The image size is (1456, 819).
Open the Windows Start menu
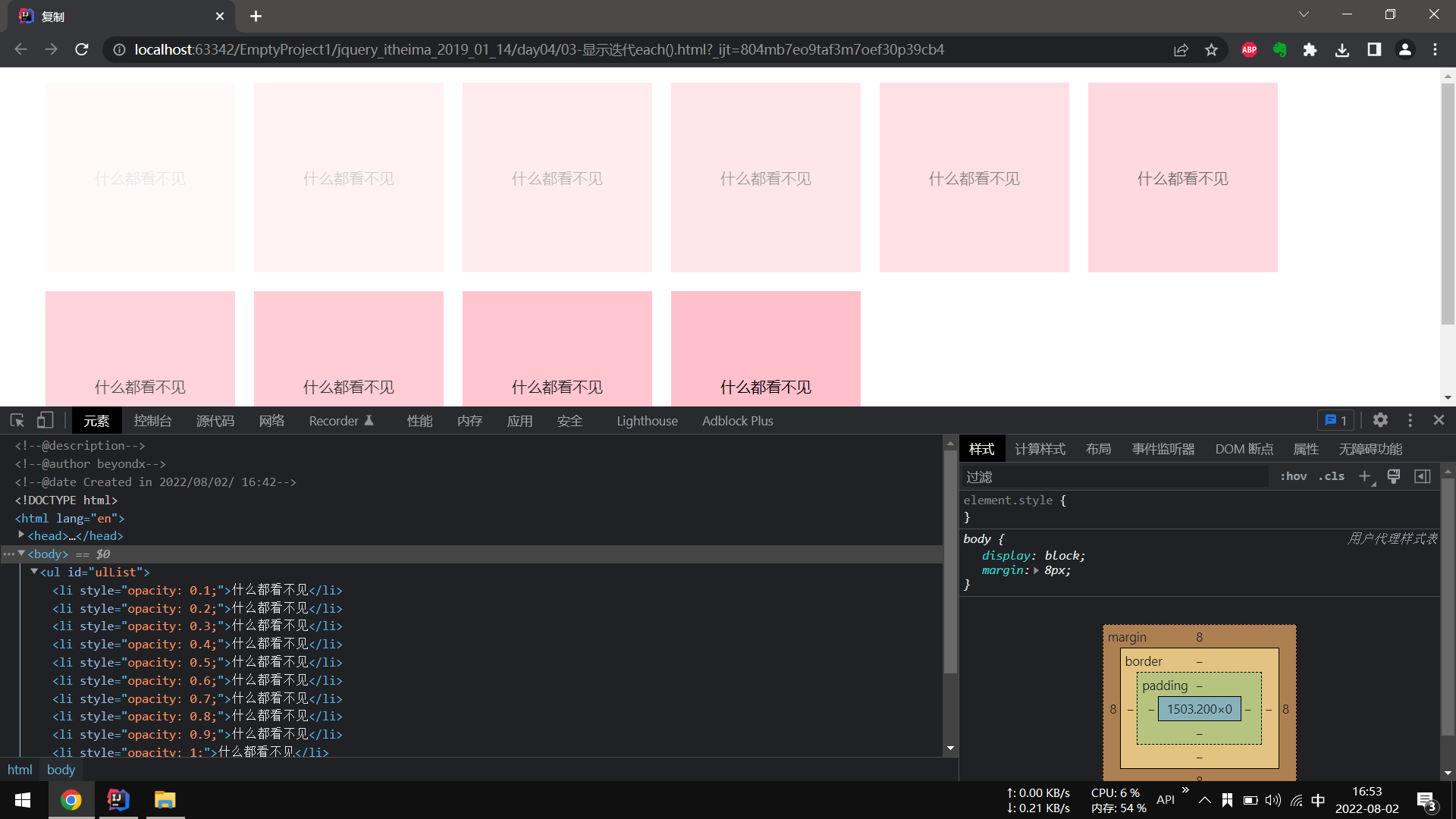click(x=23, y=800)
